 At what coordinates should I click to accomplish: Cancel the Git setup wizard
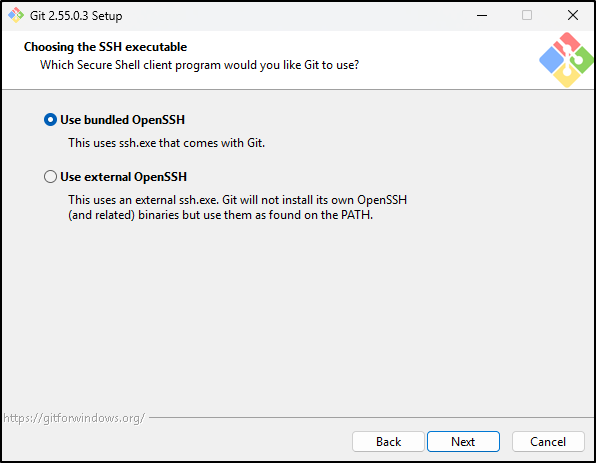pyautogui.click(x=548, y=441)
